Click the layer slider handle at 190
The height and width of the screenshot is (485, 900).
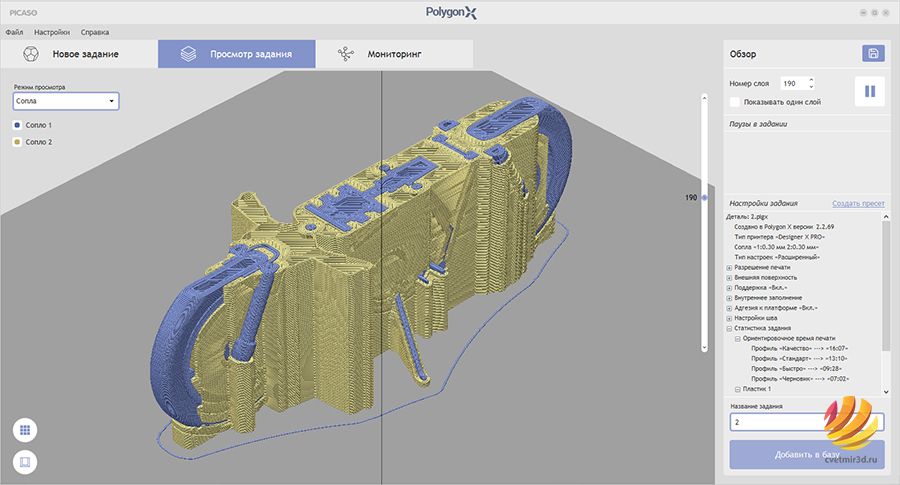[x=705, y=197]
